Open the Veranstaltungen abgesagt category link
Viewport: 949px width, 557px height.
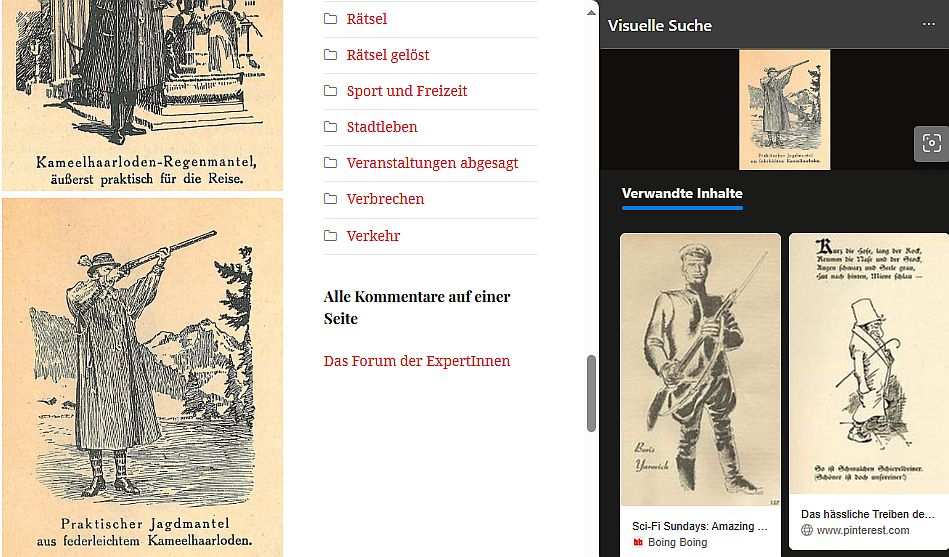click(432, 163)
